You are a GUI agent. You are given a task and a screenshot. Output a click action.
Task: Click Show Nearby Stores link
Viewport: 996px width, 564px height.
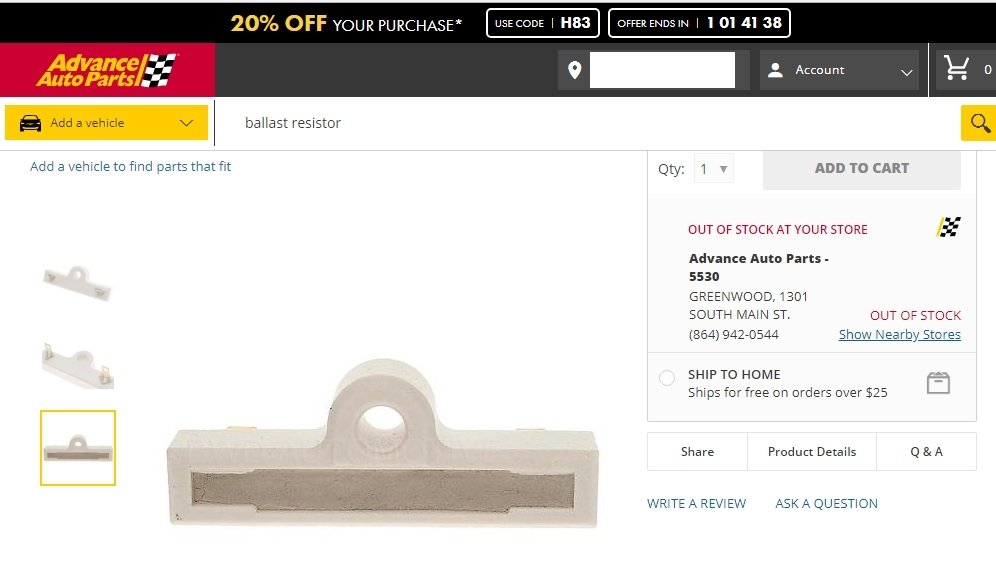tap(899, 335)
